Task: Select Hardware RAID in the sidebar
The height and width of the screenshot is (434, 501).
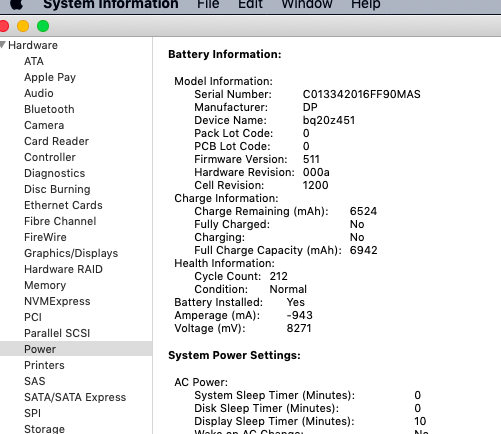Action: click(63, 269)
